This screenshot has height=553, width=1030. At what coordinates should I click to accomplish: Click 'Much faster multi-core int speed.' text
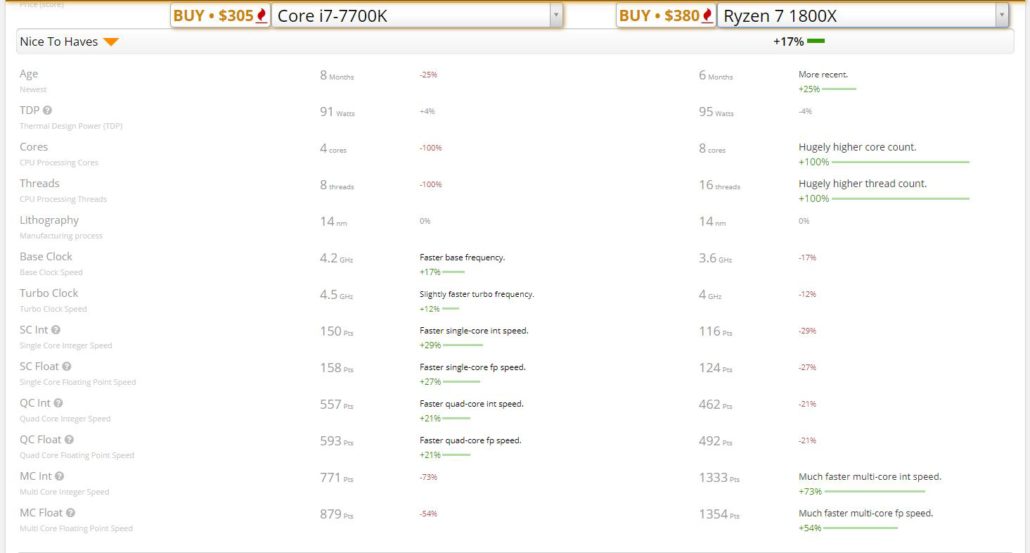[x=870, y=477]
